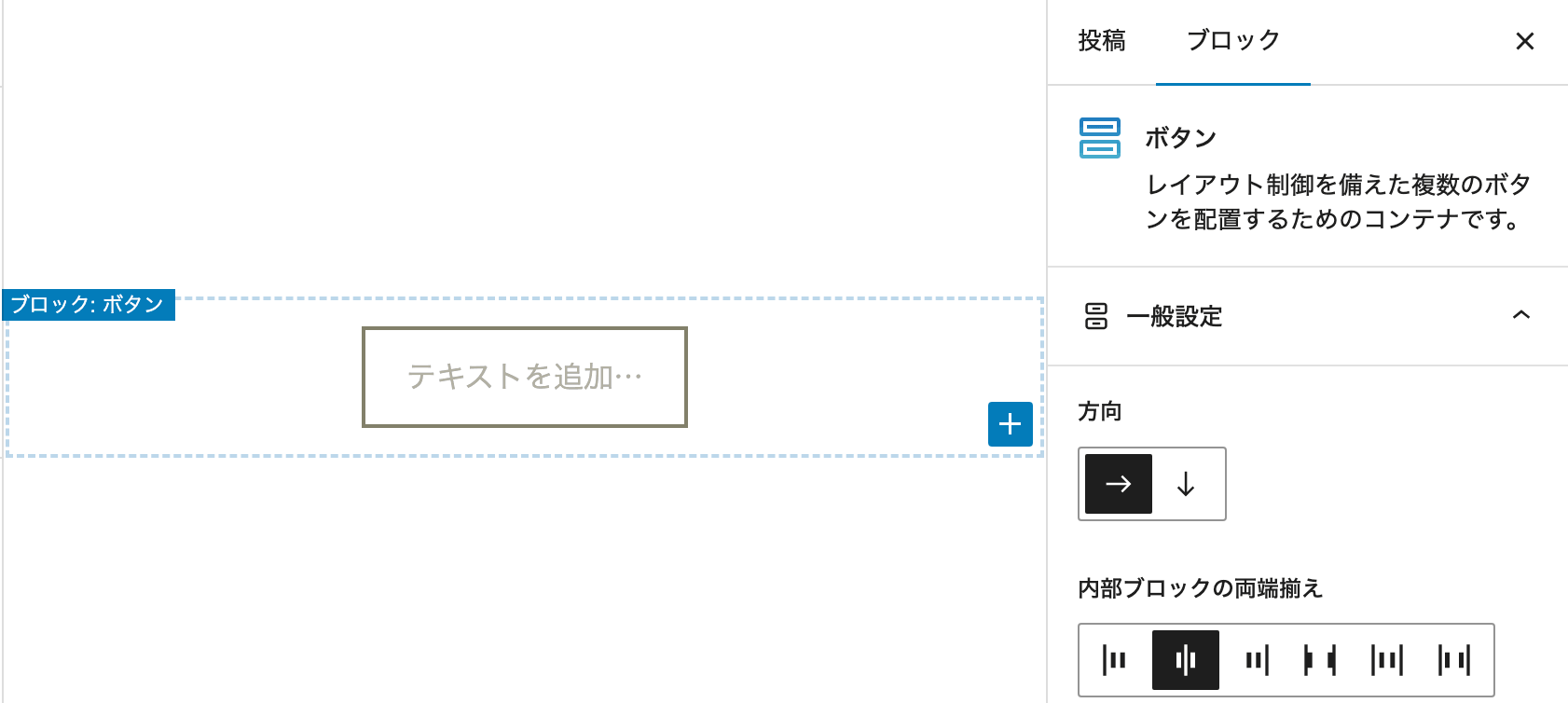Click the テキストを追加 button placeholder
This screenshot has height=703, width=1568.
tap(525, 377)
